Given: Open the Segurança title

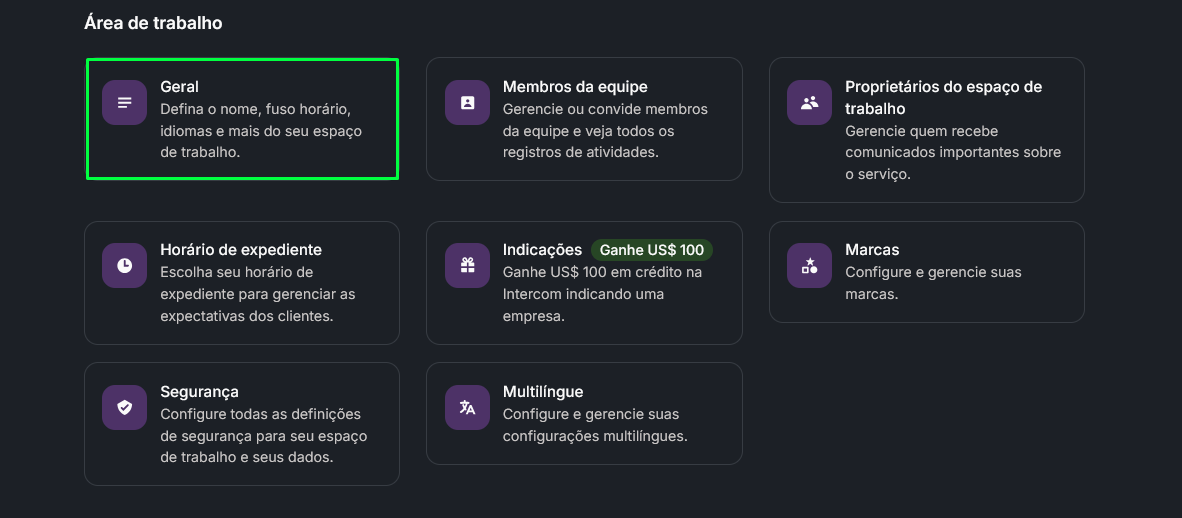Looking at the screenshot, I should click(x=200, y=392).
